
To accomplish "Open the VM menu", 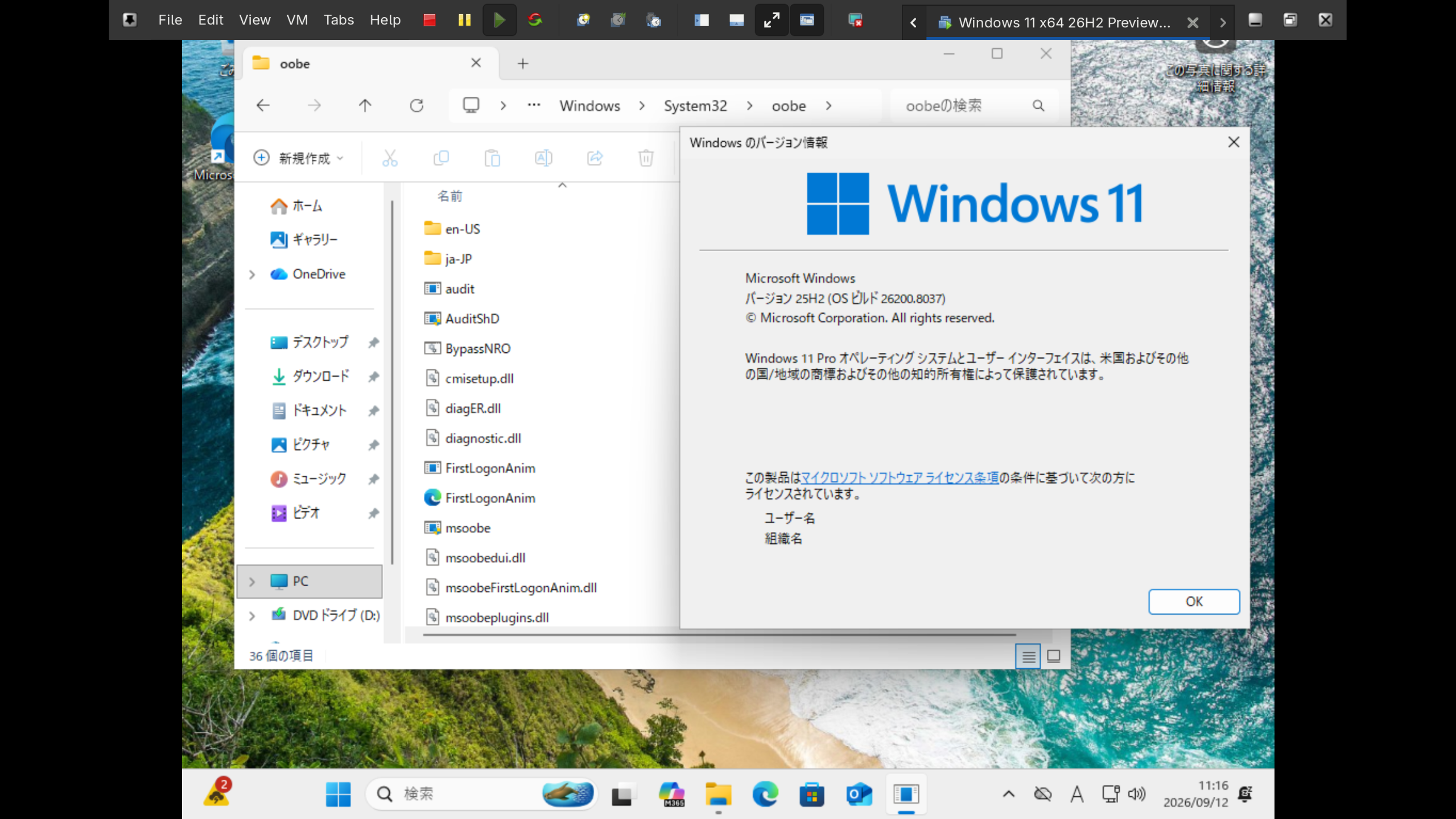I will (x=297, y=20).
